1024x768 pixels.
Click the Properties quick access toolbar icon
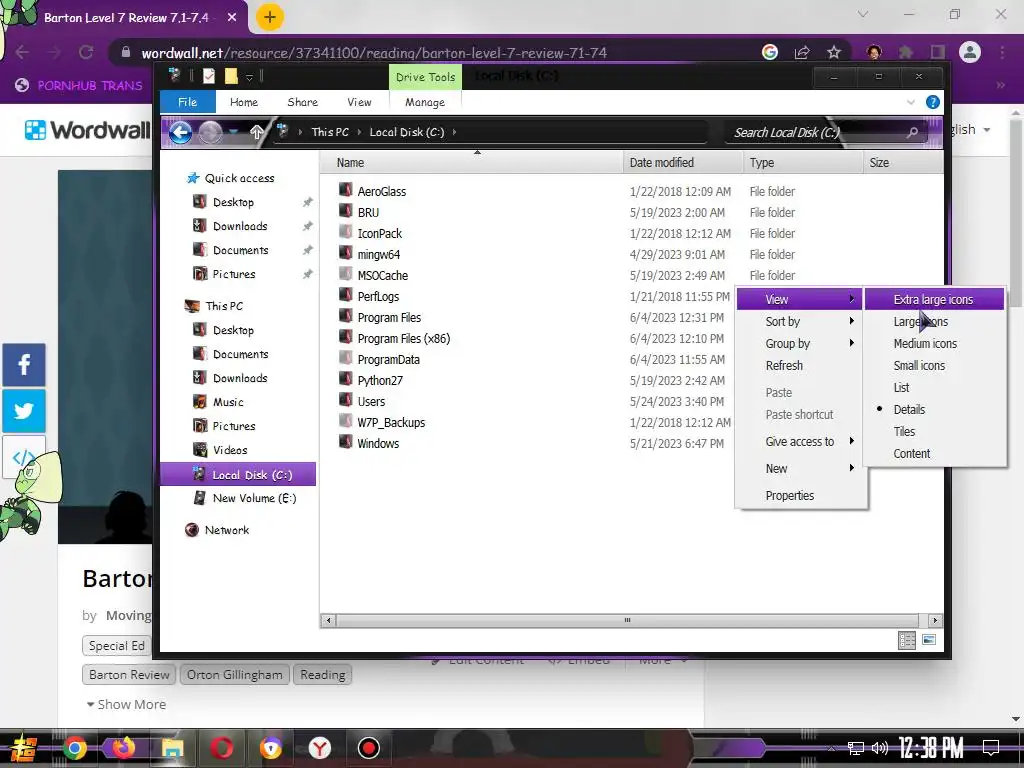[208, 76]
